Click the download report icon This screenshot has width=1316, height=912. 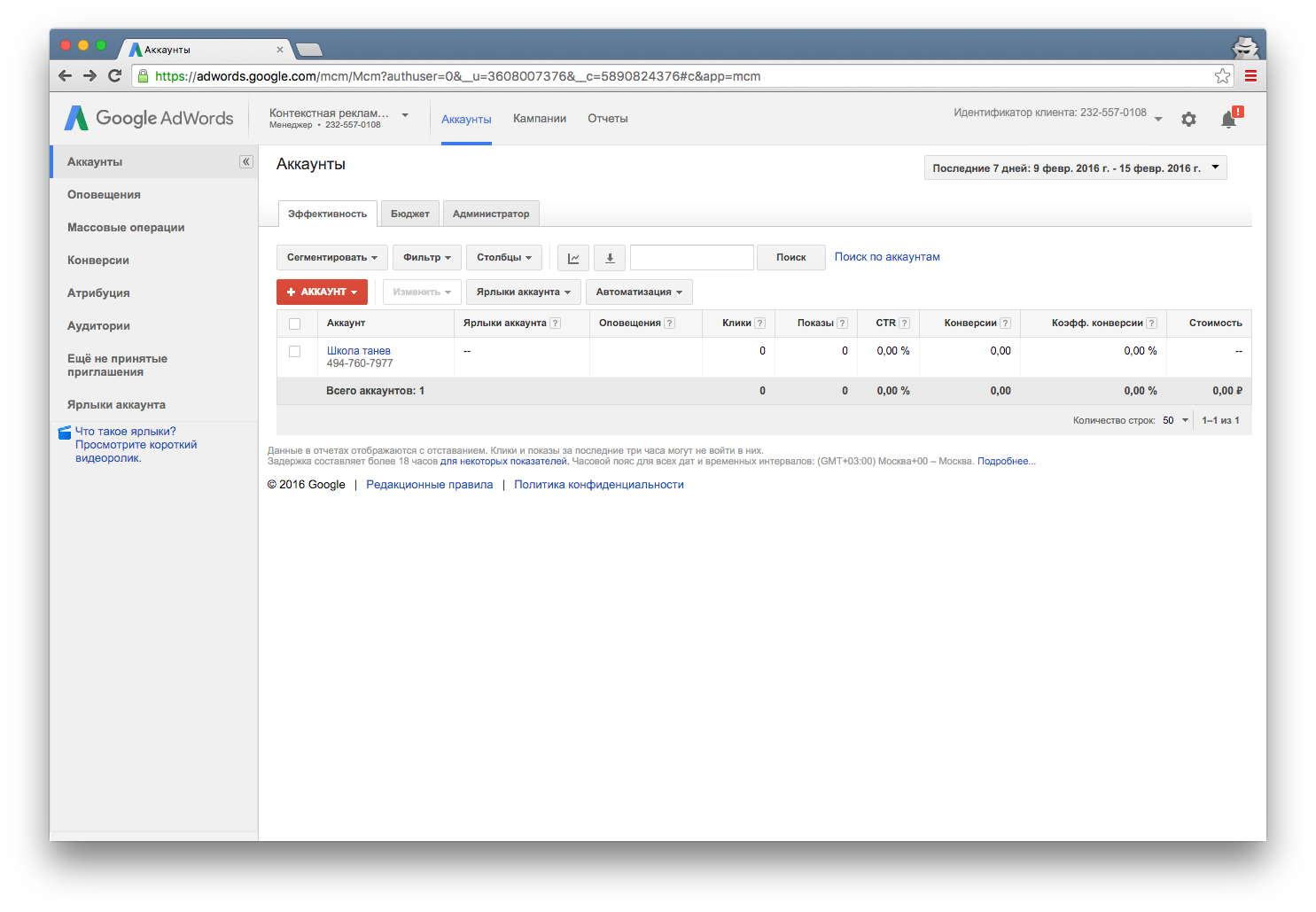610,258
